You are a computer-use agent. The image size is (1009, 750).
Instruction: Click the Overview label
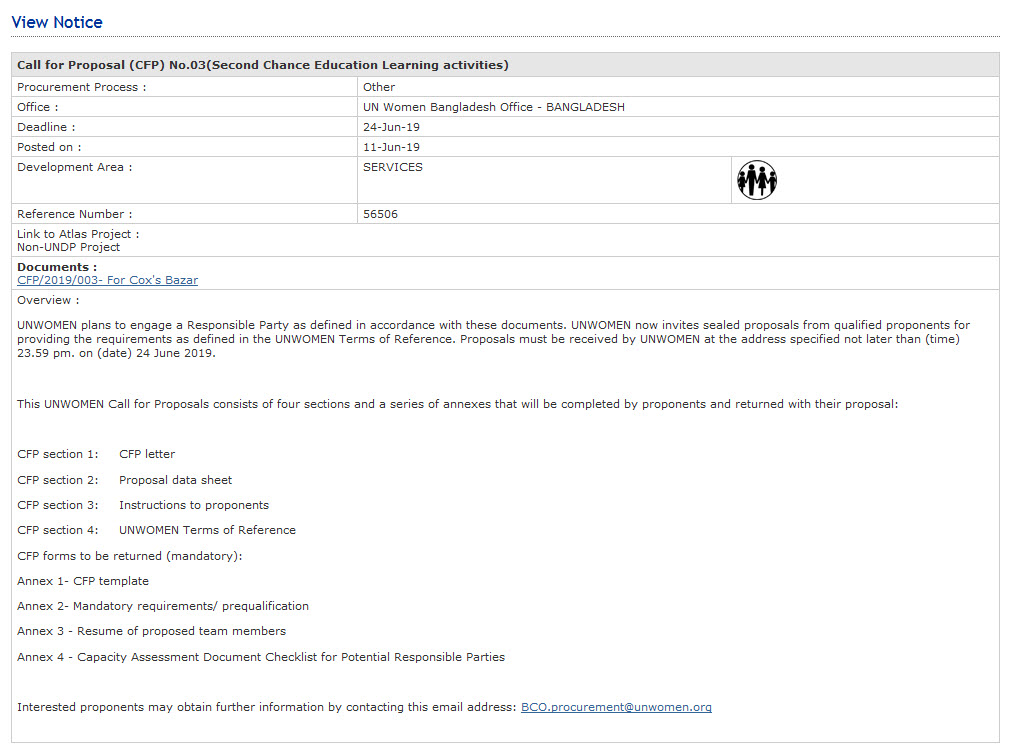tap(47, 300)
